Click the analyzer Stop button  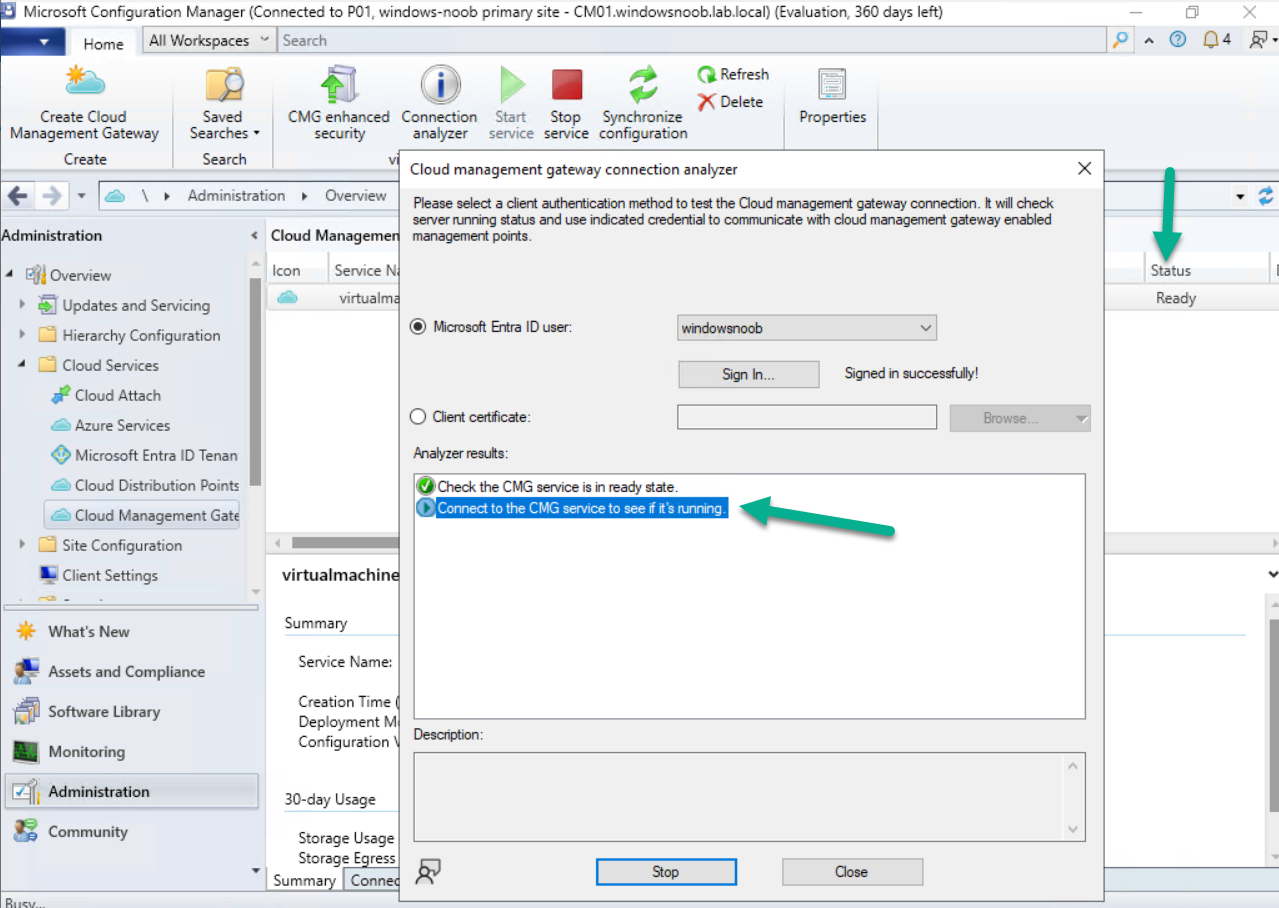point(666,872)
